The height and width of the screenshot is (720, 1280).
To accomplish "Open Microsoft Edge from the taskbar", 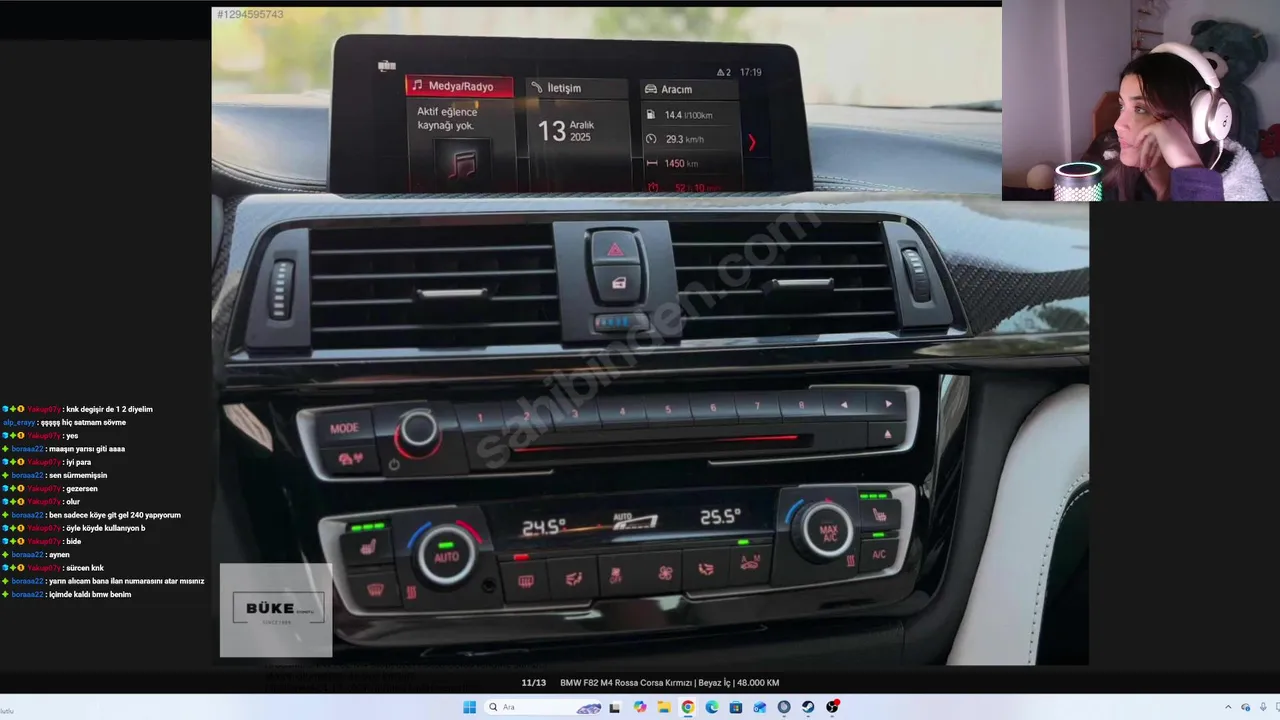I will (712, 707).
